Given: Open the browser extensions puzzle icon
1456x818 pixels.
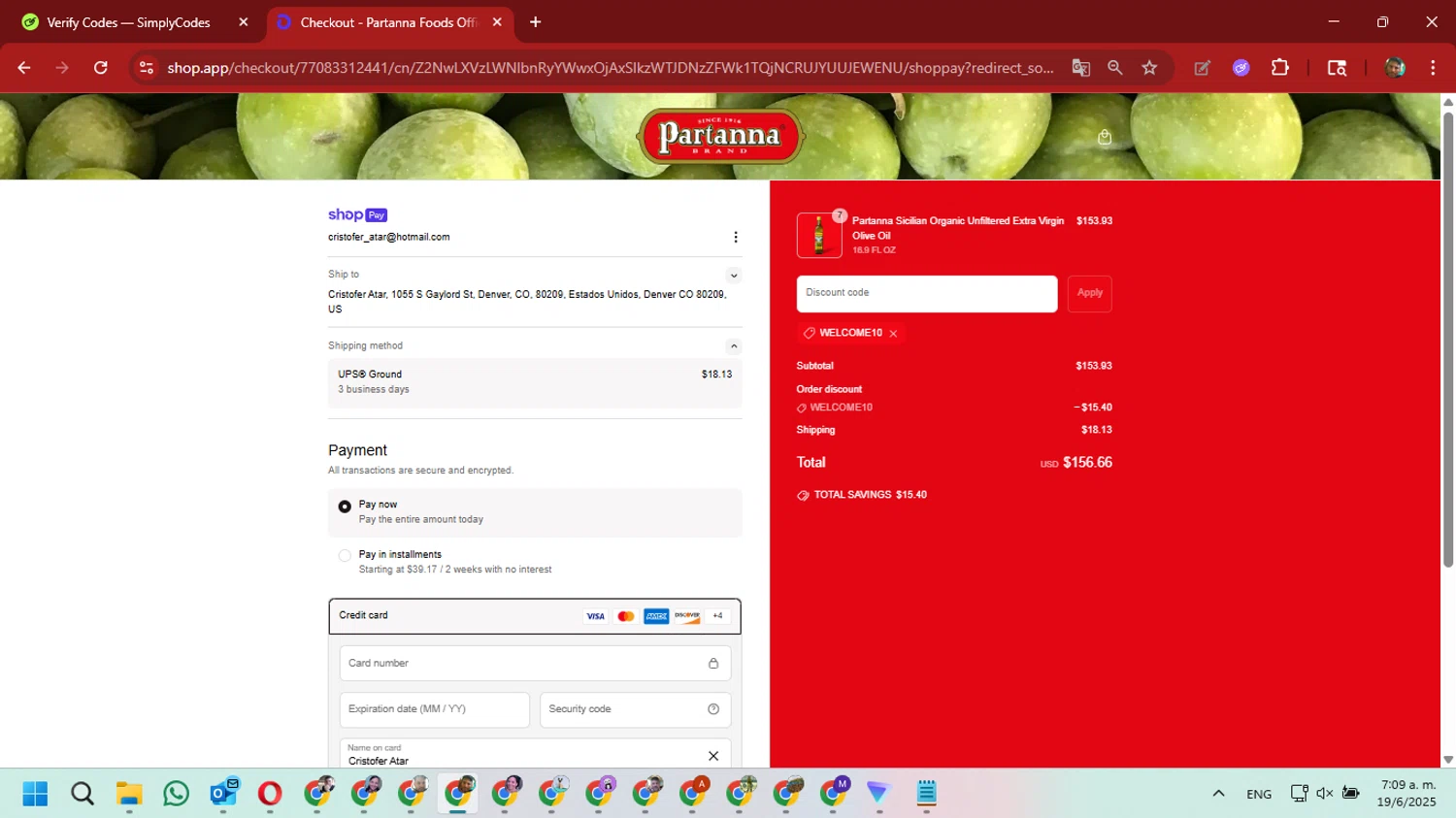Looking at the screenshot, I should pyautogui.click(x=1280, y=68).
